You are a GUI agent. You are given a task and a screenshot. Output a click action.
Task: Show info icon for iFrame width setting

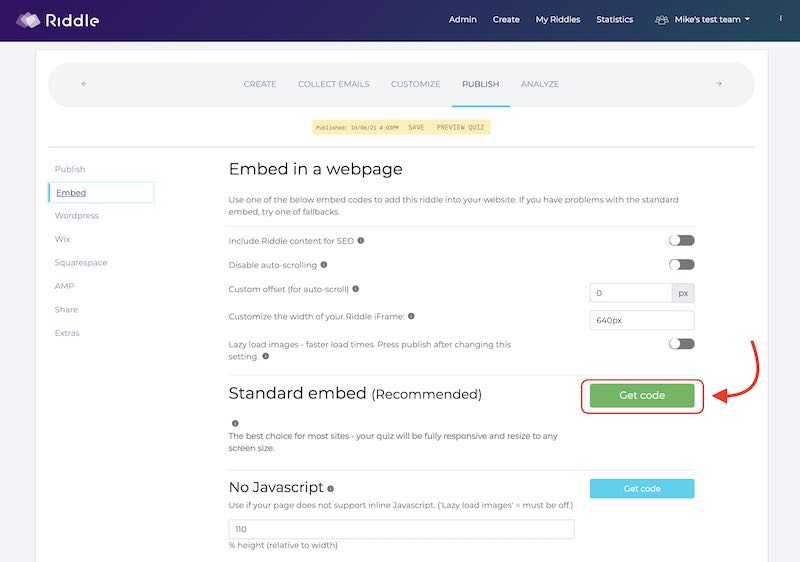pyautogui.click(x=411, y=316)
